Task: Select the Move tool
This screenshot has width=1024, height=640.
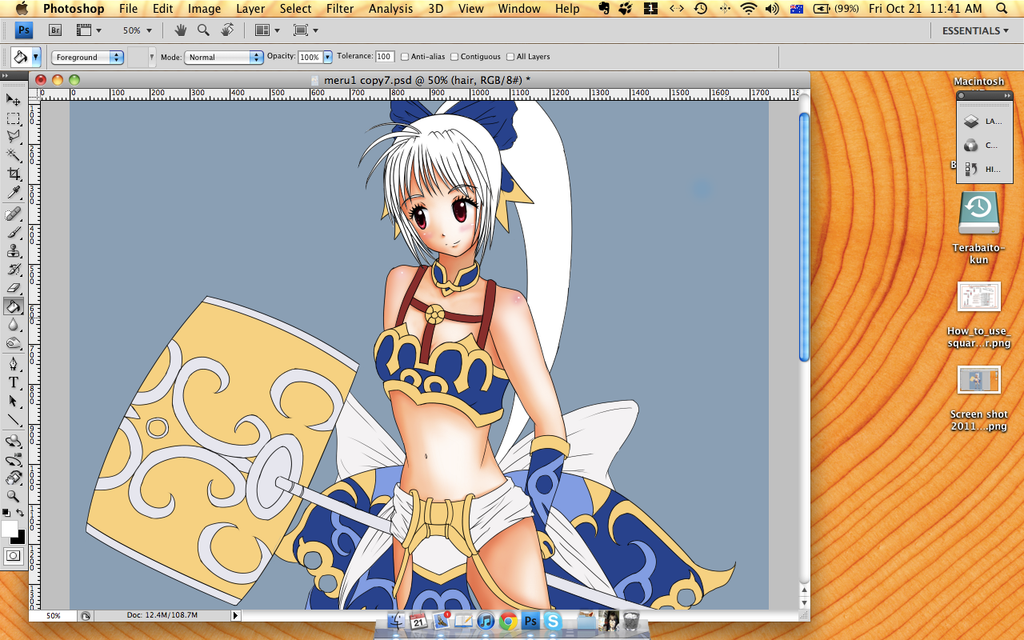Action: [x=13, y=99]
